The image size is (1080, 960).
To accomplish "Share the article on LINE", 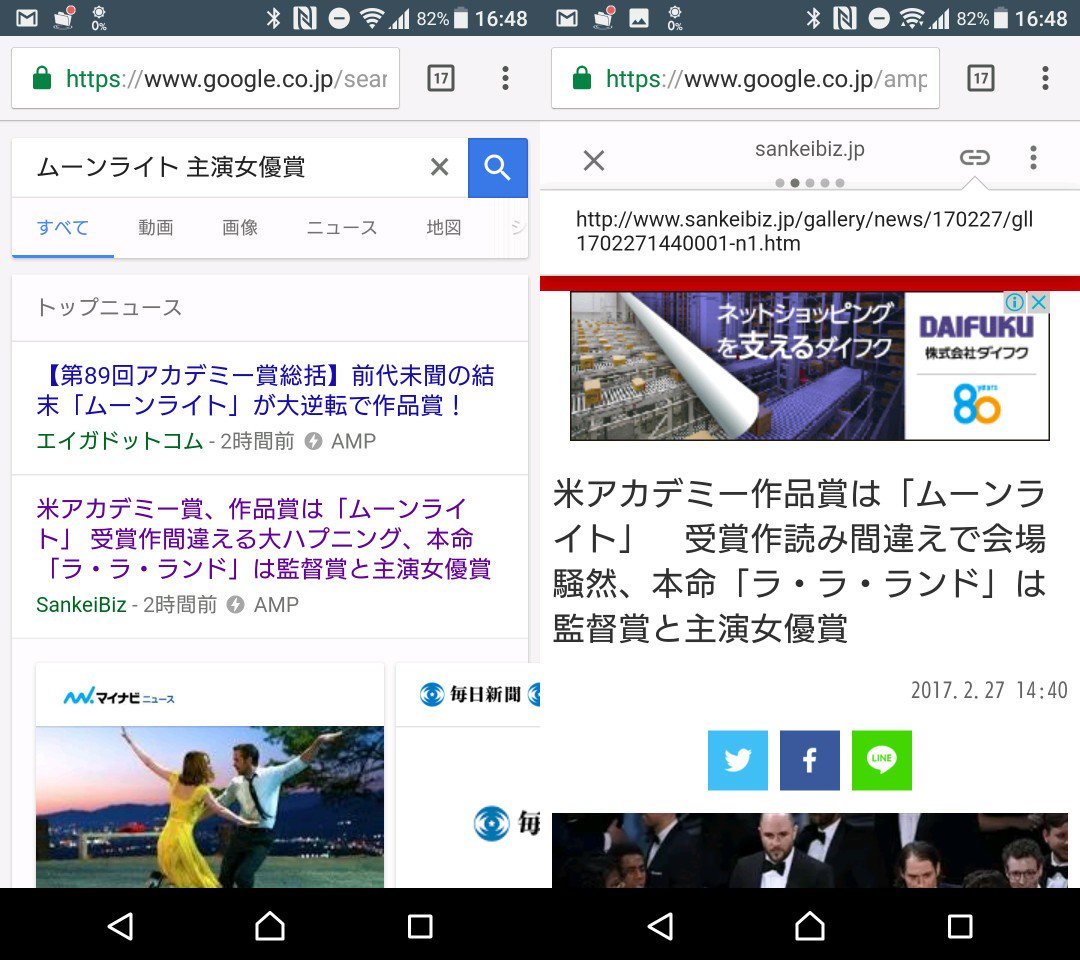I will point(882,760).
